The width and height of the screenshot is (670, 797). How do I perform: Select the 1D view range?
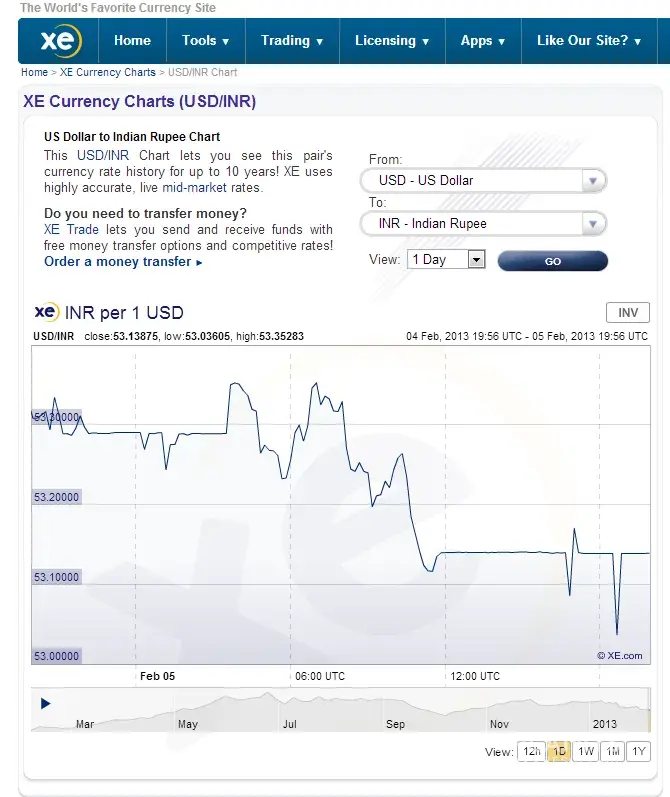[559, 752]
